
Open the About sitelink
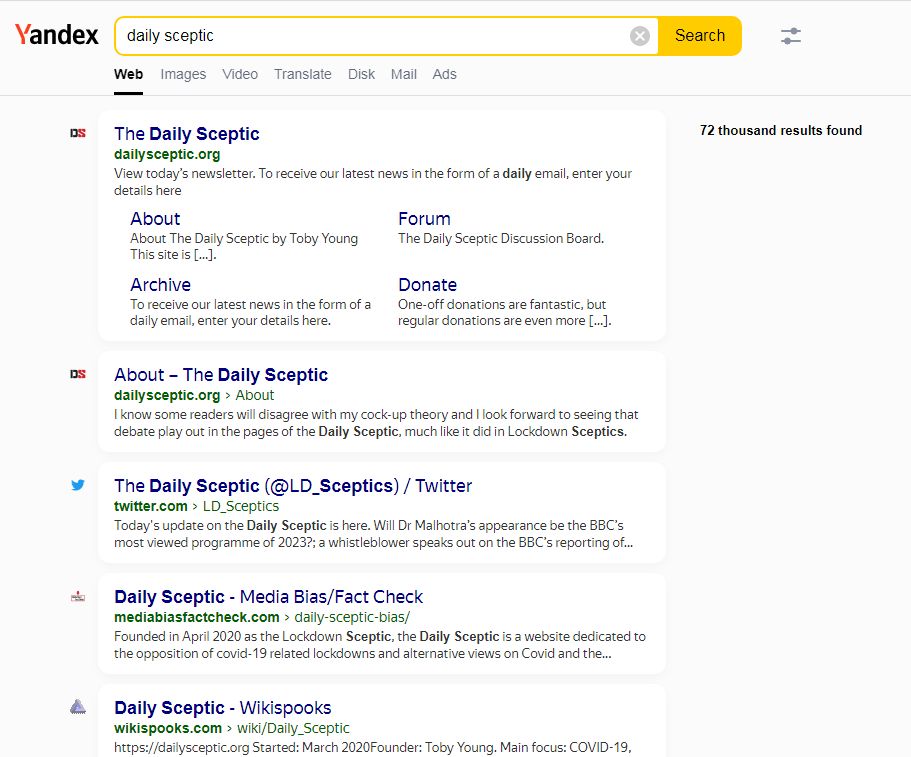coord(155,218)
